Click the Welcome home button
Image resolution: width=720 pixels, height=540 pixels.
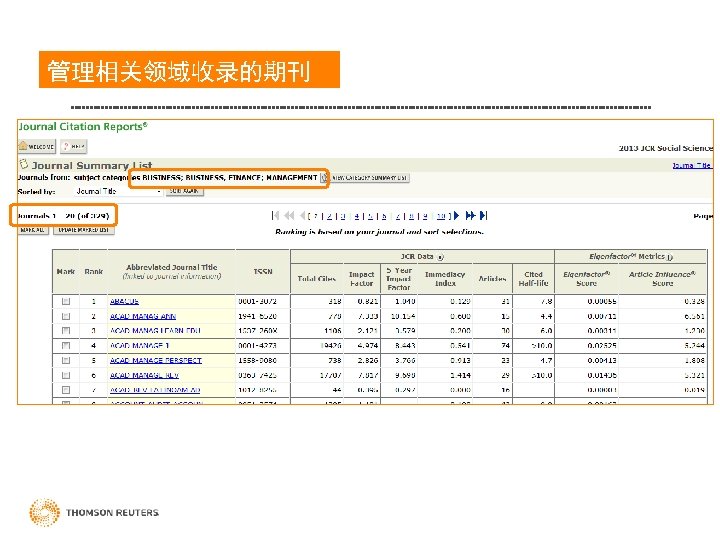pyautogui.click(x=37, y=146)
